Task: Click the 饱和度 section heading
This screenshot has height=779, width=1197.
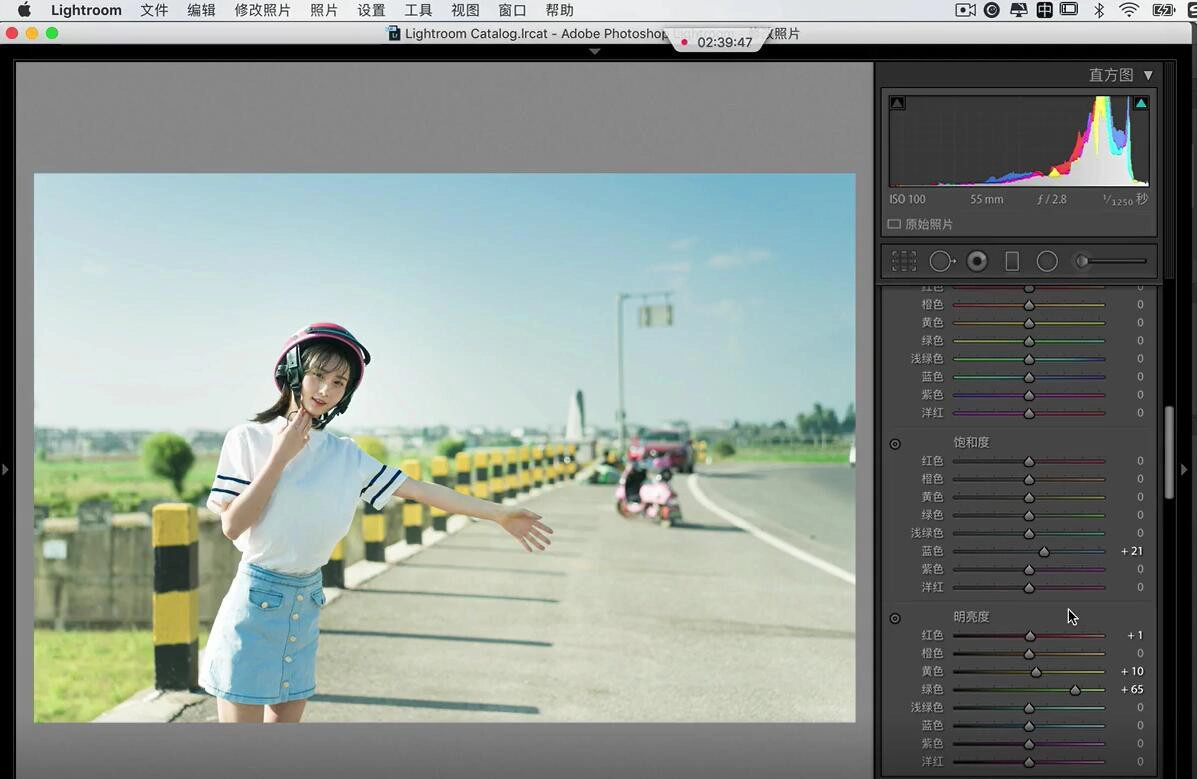Action: tap(971, 442)
